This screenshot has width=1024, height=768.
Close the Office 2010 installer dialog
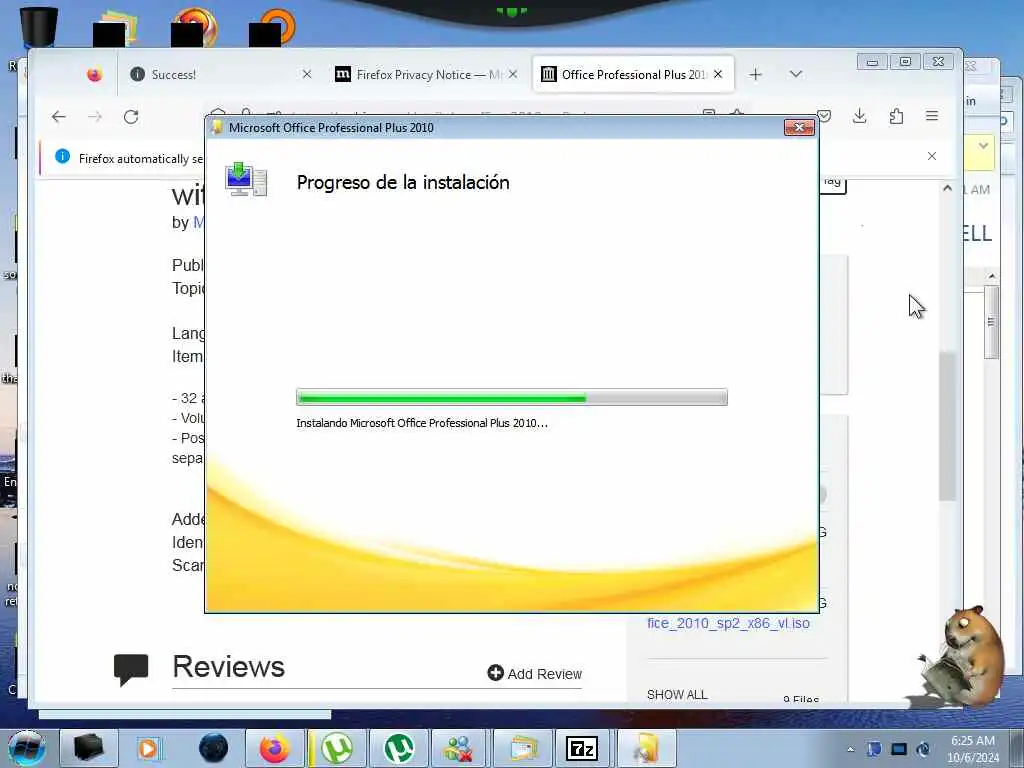(799, 127)
